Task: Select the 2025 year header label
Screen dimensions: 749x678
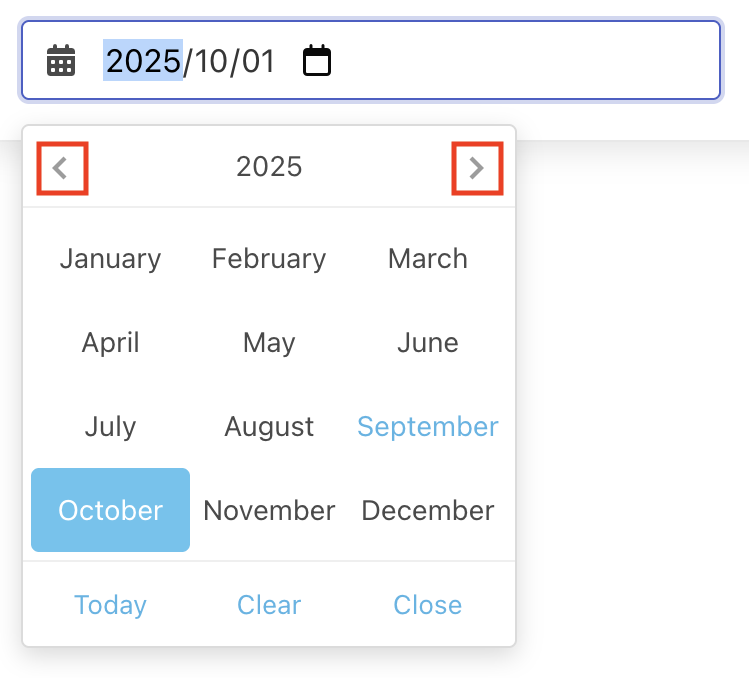Action: click(x=269, y=167)
